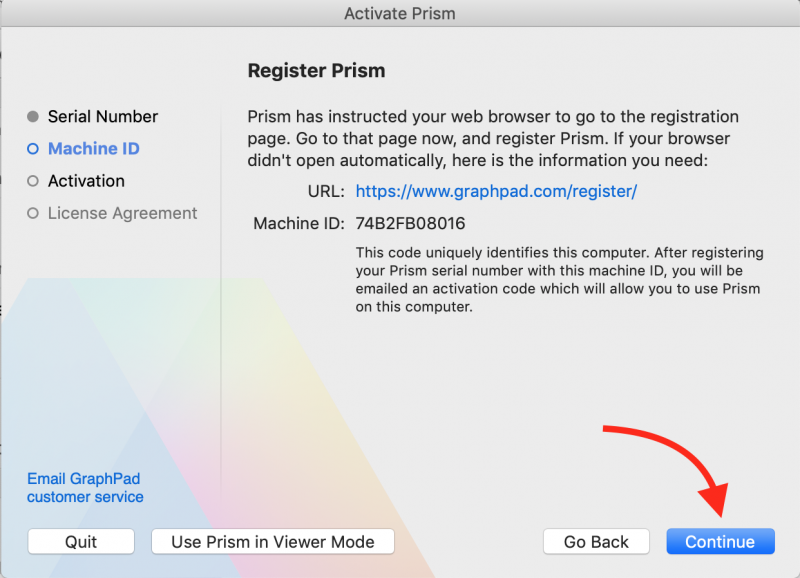Click the Activate Prism window title bar
Image resolution: width=800 pixels, height=578 pixels.
click(400, 13)
